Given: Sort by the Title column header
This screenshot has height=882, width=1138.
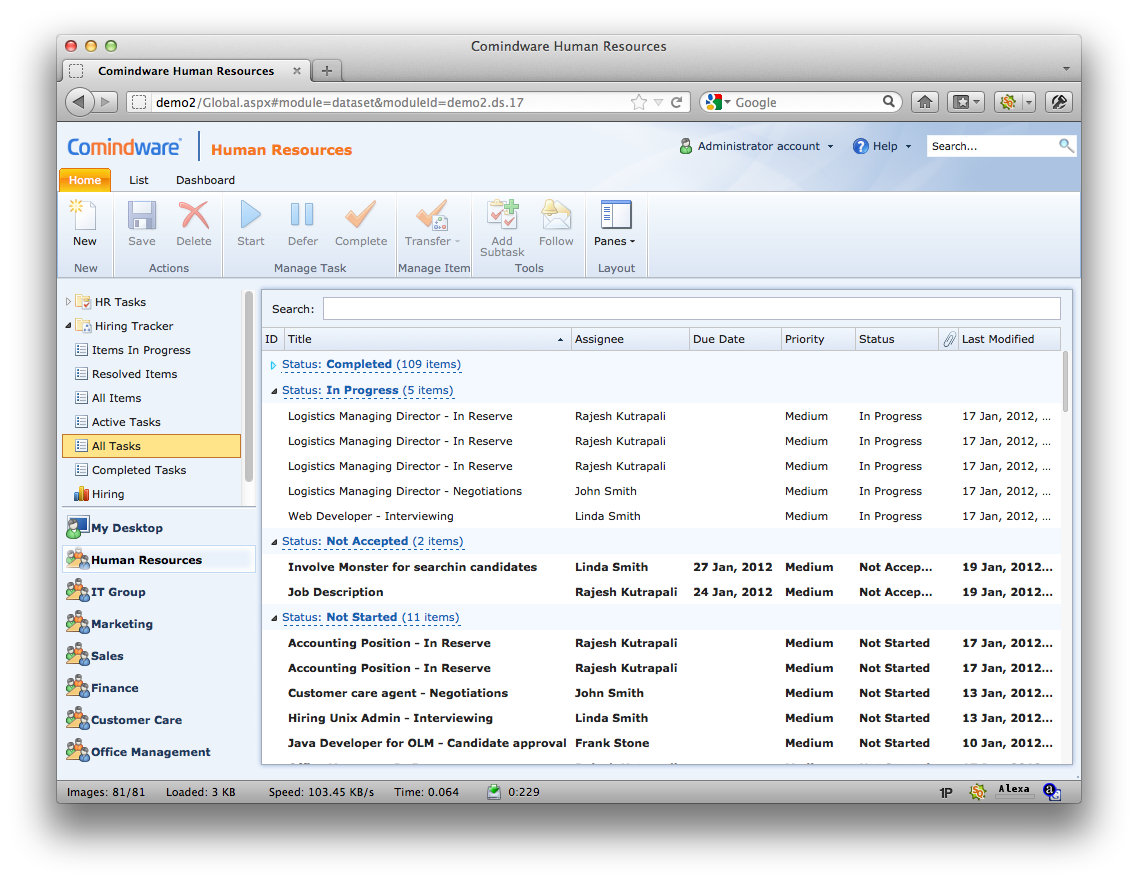Looking at the screenshot, I should tap(427, 339).
